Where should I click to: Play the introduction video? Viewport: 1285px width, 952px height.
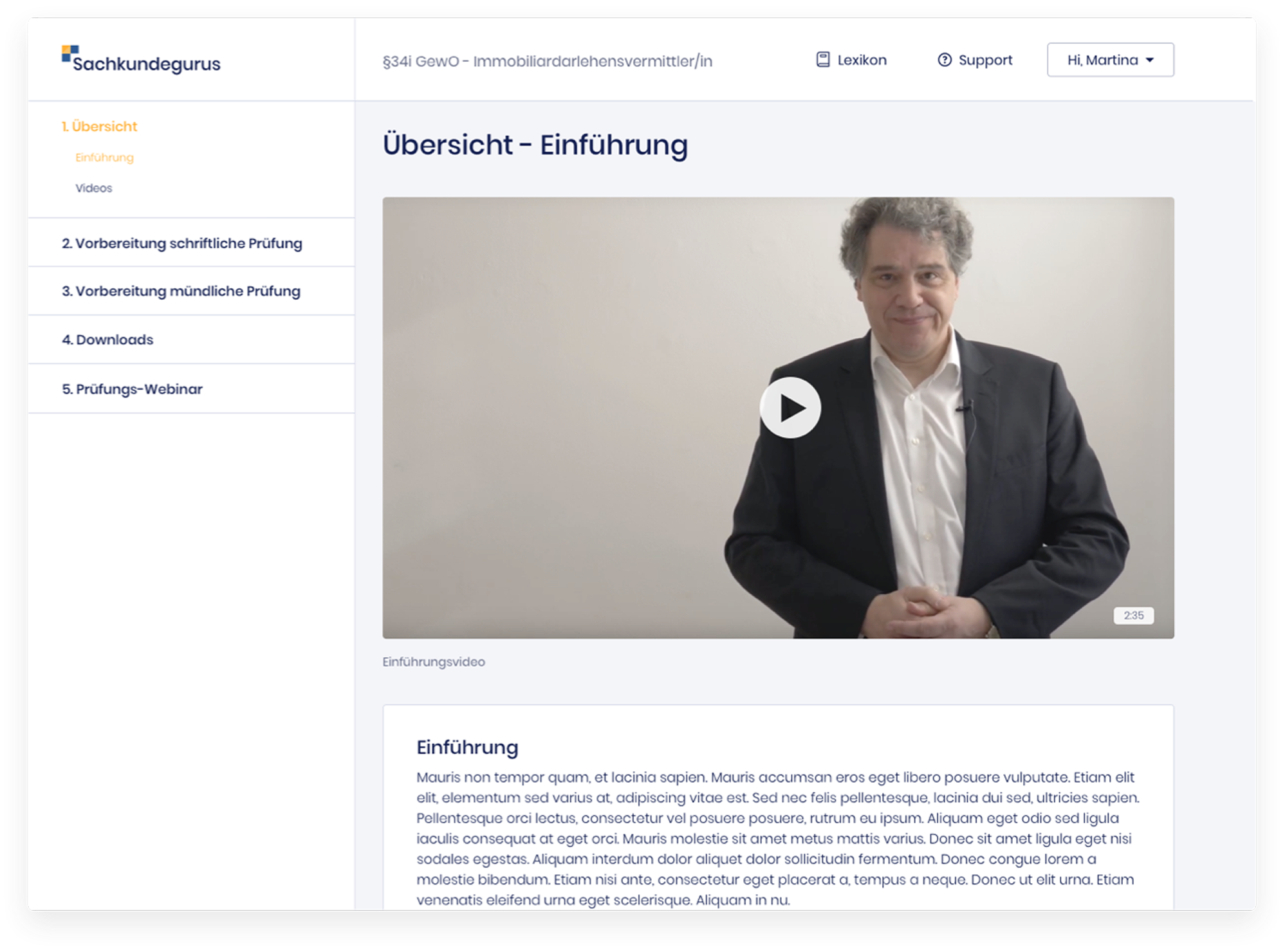coord(790,408)
